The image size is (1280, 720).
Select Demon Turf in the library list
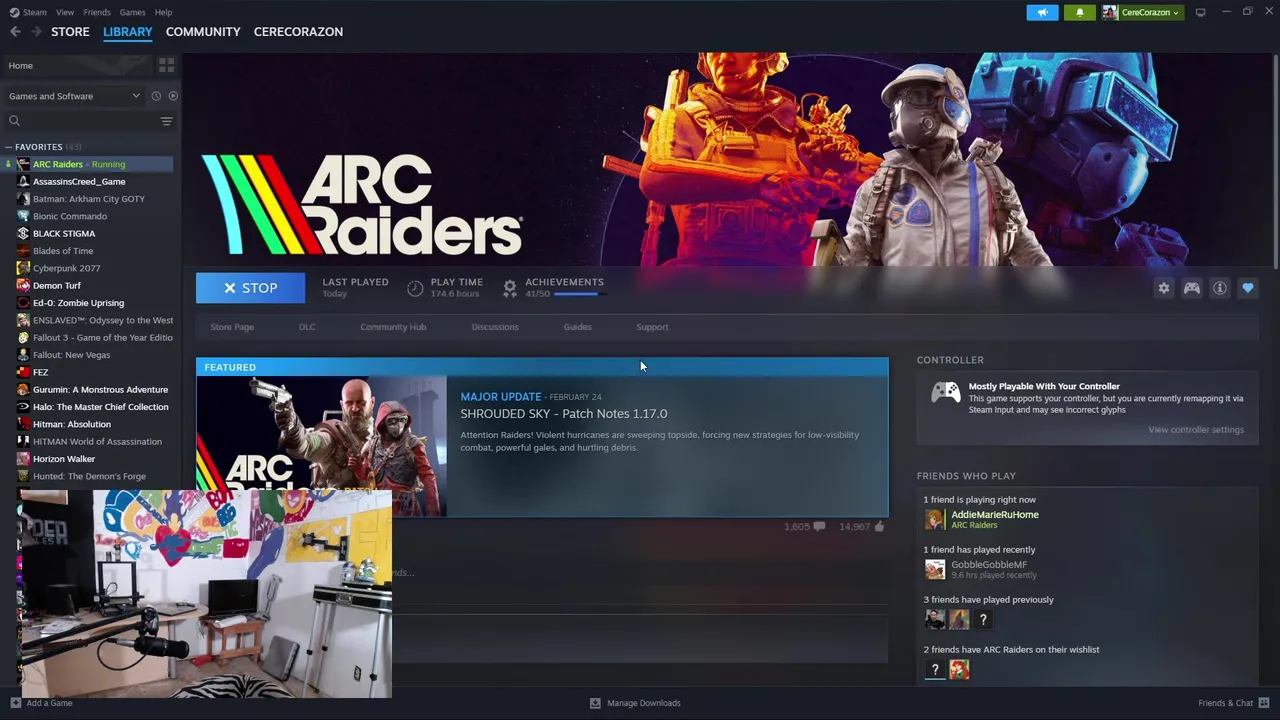(56, 285)
